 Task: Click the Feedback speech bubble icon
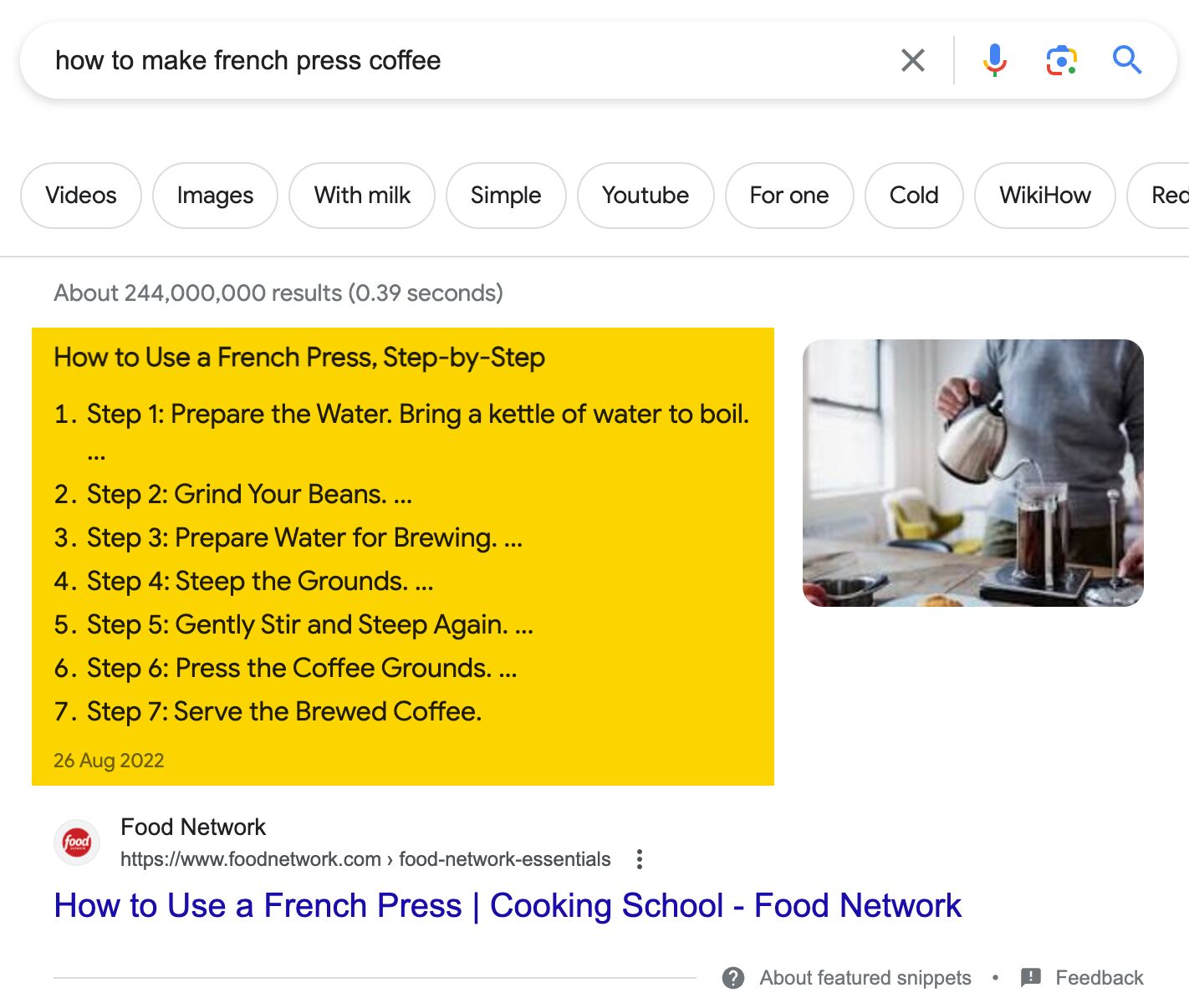[x=1031, y=977]
